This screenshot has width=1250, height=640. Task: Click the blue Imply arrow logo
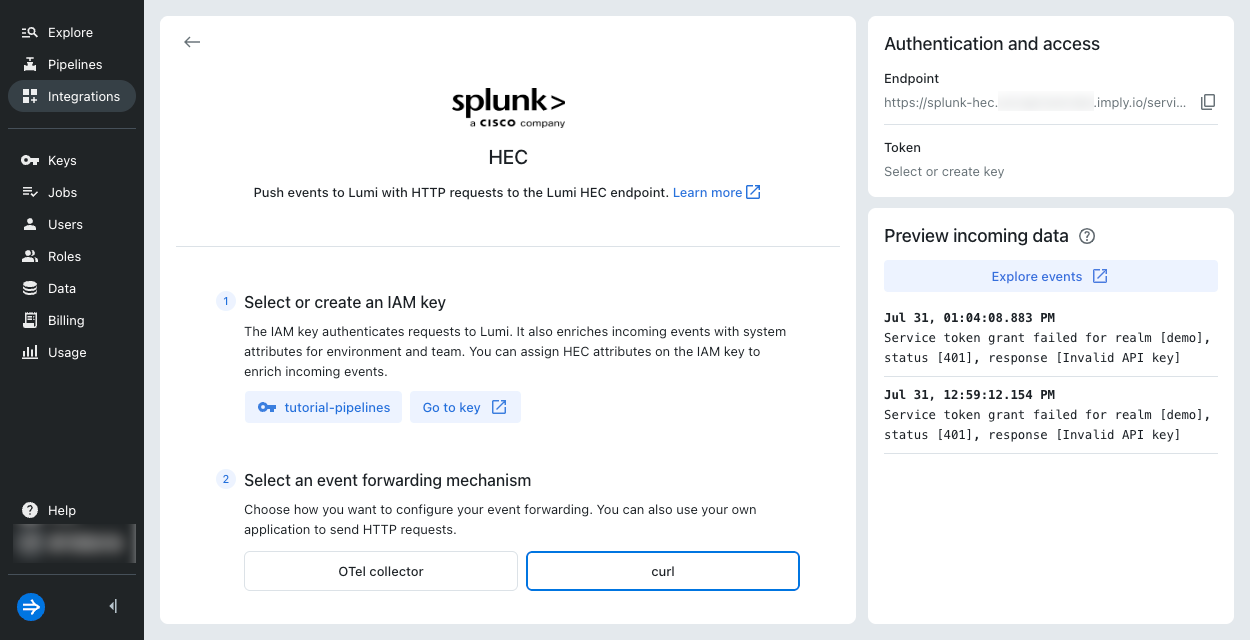pyautogui.click(x=31, y=606)
